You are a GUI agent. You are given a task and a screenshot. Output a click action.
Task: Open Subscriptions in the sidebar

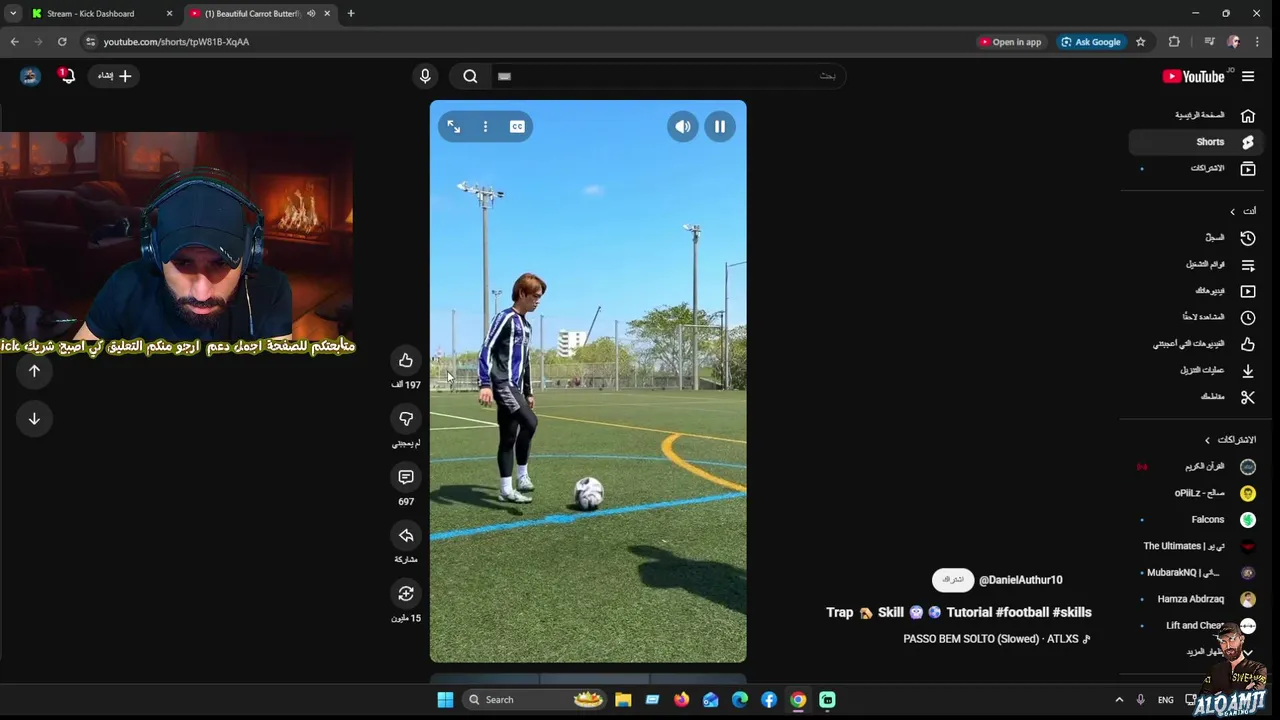pyautogui.click(x=1197, y=168)
